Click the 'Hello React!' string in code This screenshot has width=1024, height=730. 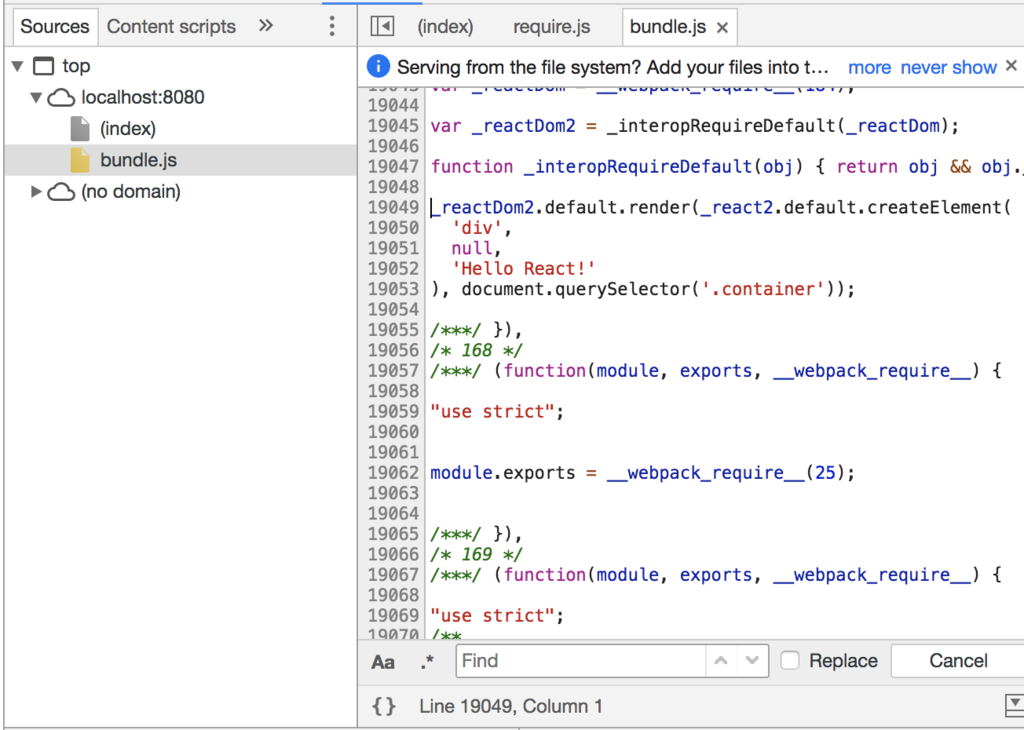click(x=523, y=268)
